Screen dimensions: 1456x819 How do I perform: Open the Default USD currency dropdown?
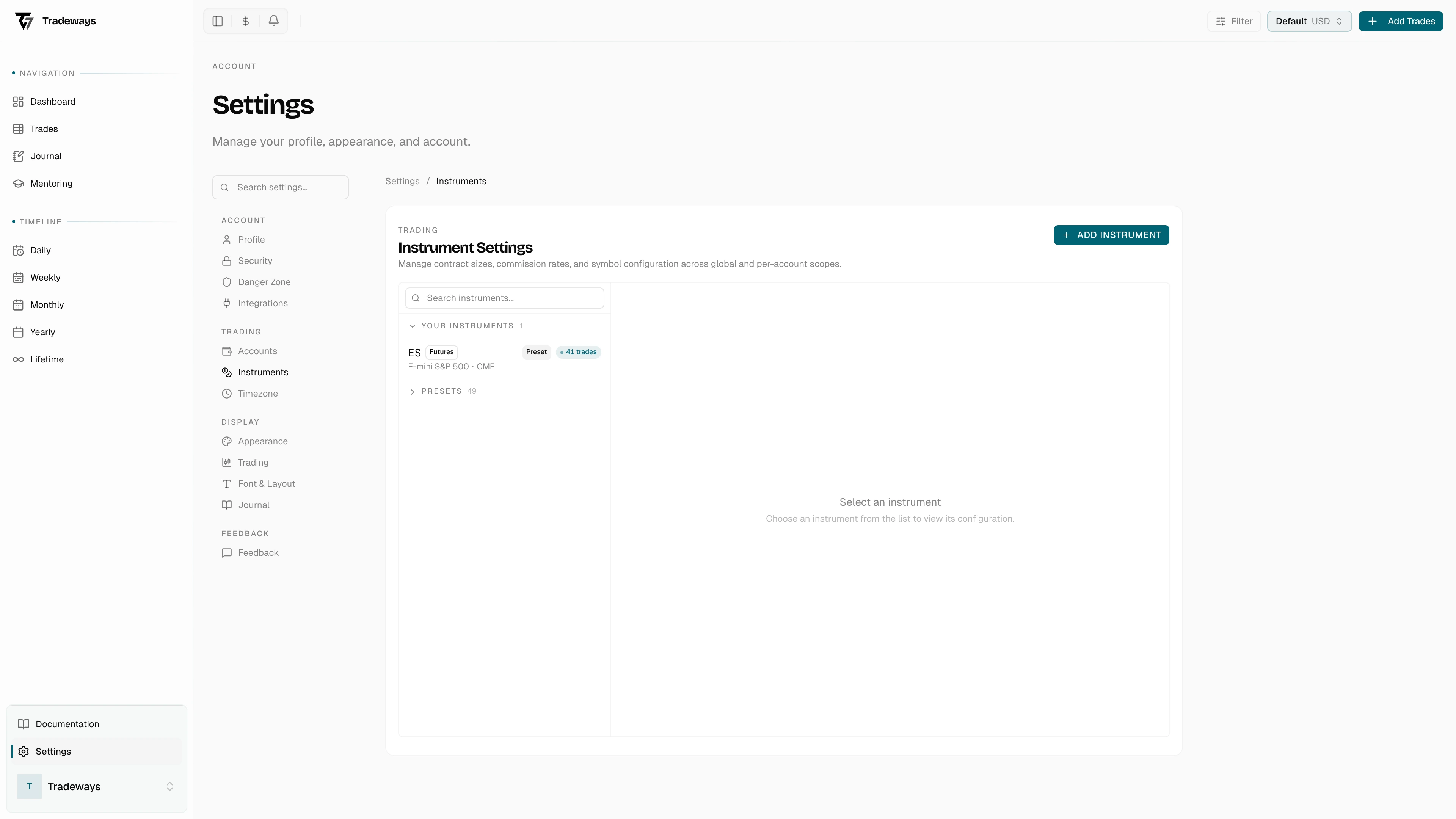(1309, 21)
